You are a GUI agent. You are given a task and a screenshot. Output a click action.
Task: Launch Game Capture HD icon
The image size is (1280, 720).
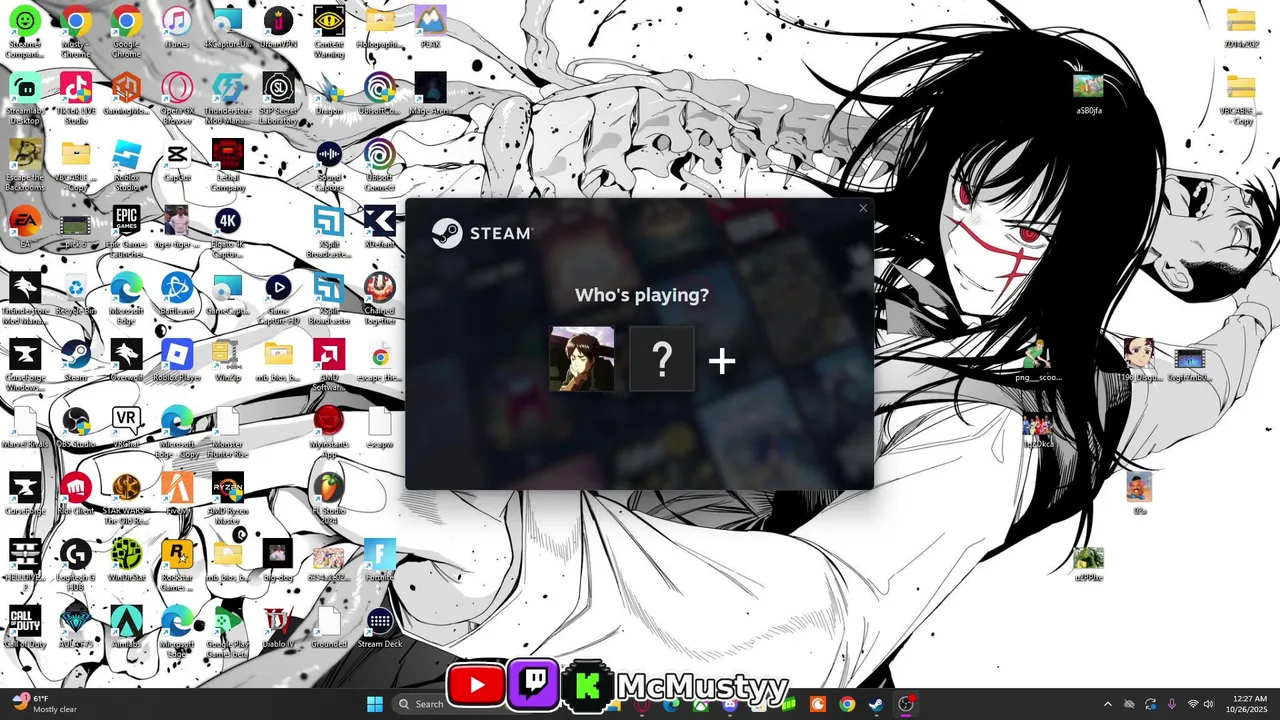pos(278,300)
